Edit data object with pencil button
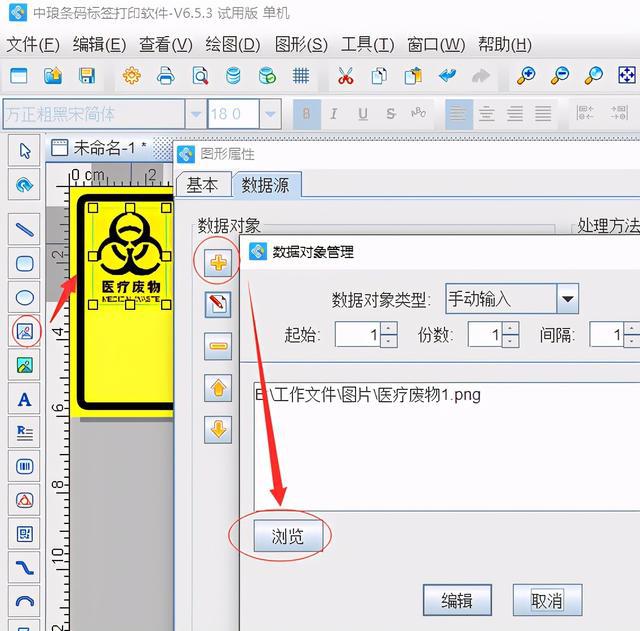The width and height of the screenshot is (640, 631). click(x=218, y=304)
